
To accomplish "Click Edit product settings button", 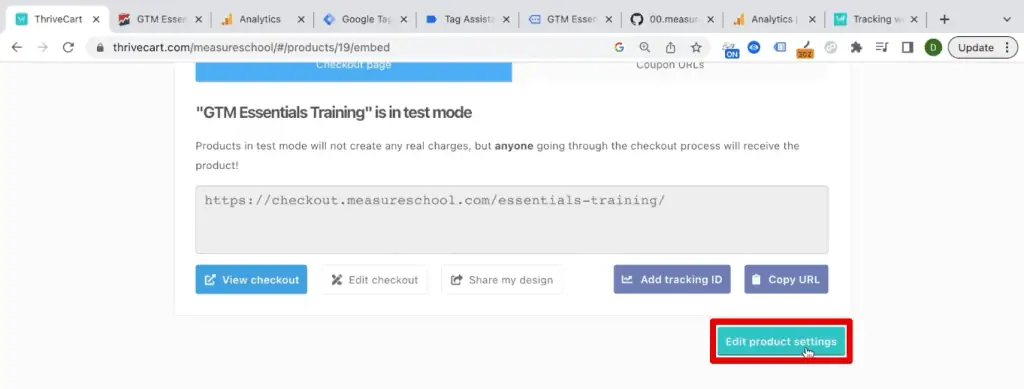I will [x=781, y=341].
